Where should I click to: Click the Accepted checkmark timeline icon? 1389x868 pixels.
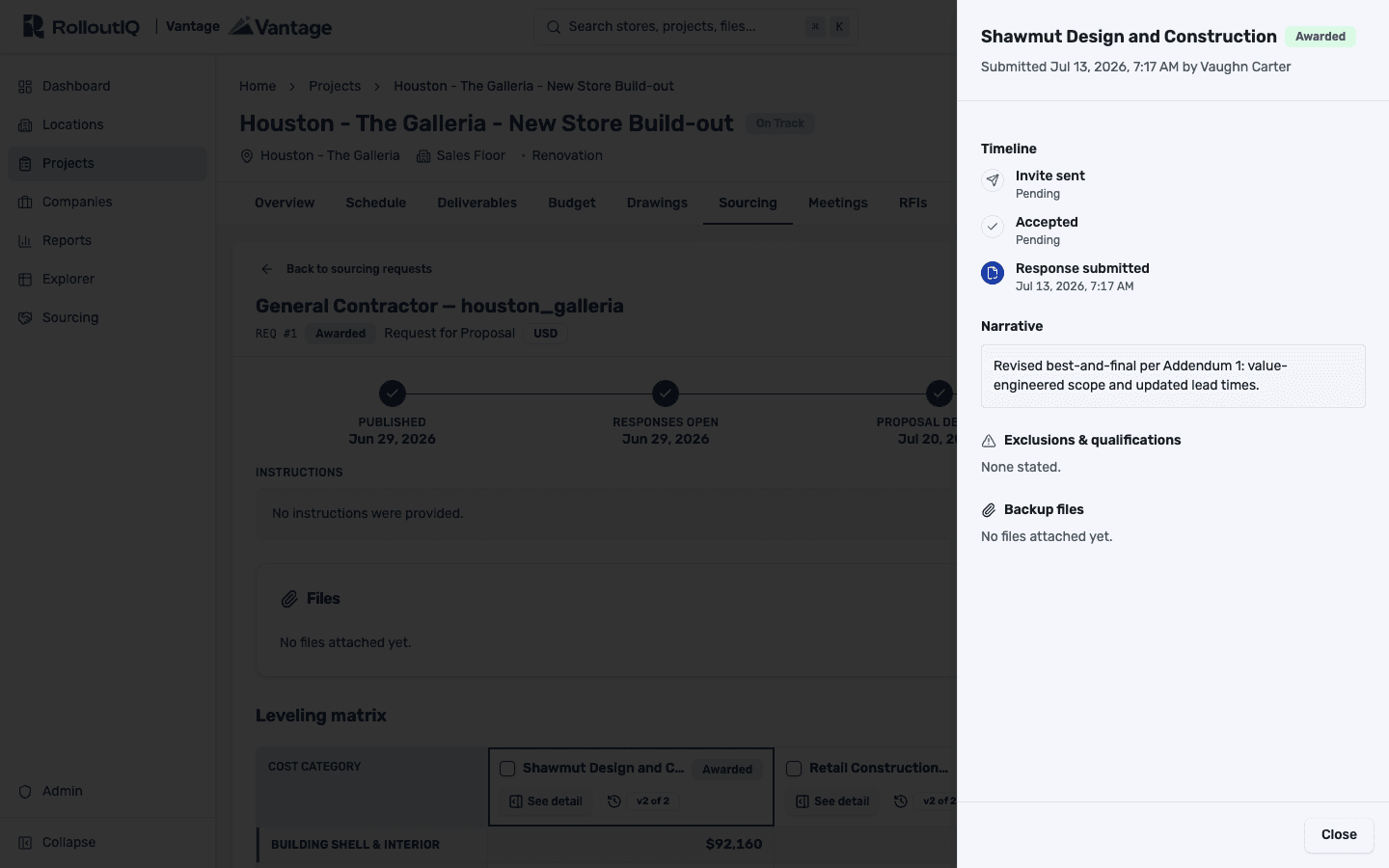coord(993,227)
